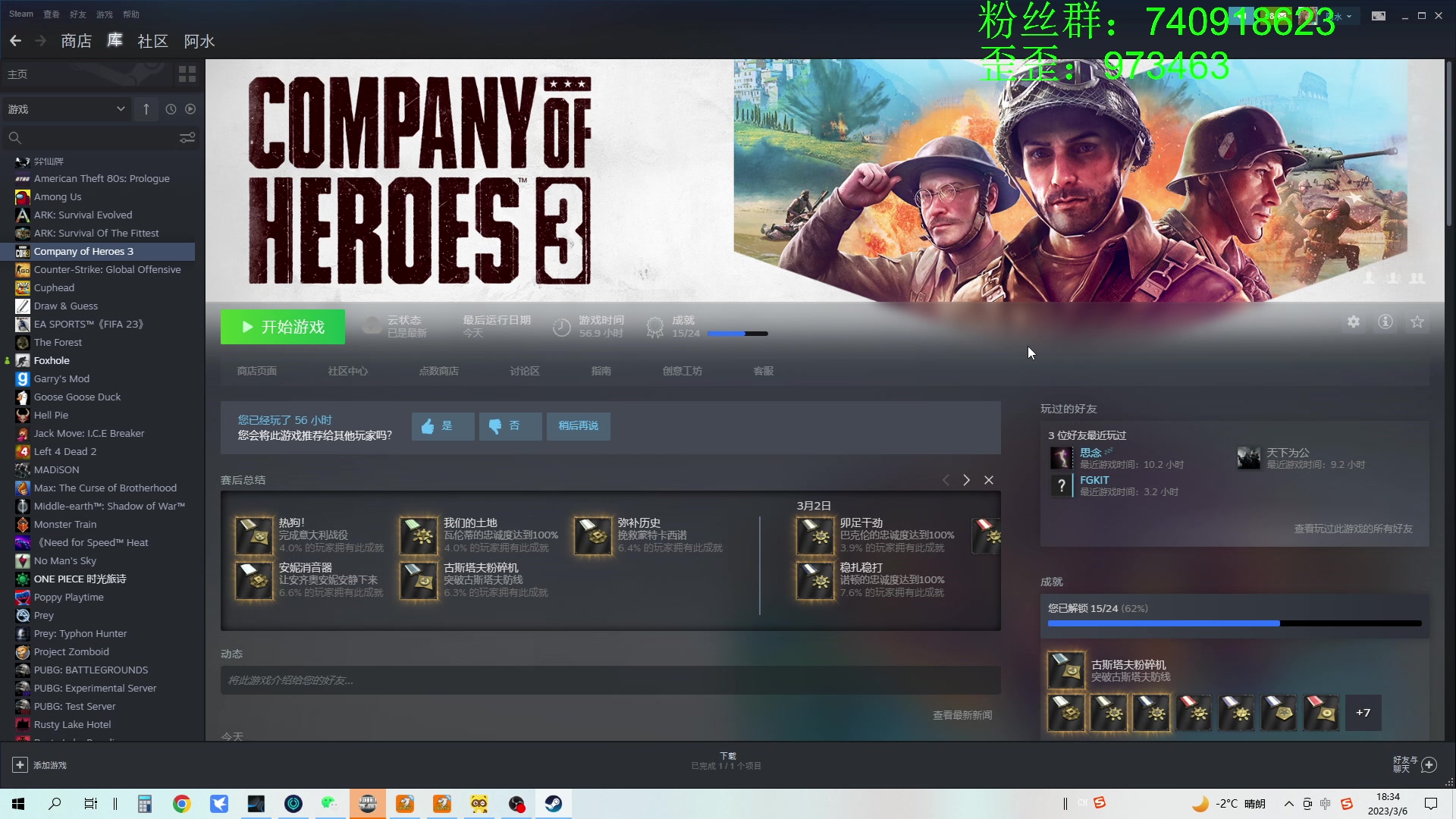
Task: Click the Steam taskbar icon
Action: (x=554, y=804)
